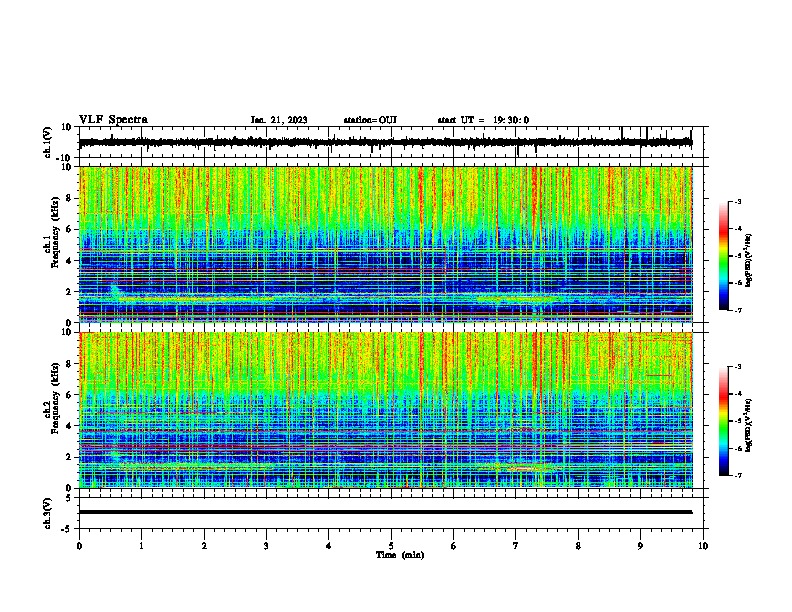Click time-axis tick label "1"
Screen dimensions: 792x612
point(142,546)
